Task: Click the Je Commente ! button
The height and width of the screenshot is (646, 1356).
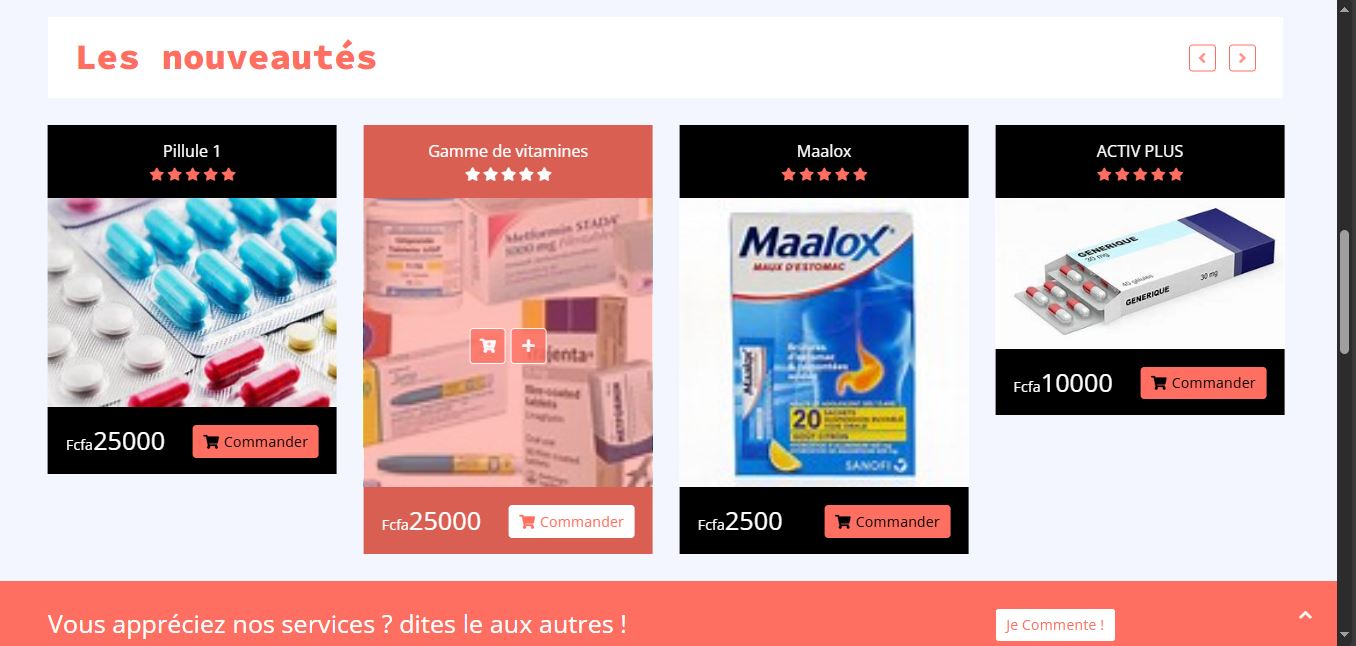Action: click(1055, 625)
